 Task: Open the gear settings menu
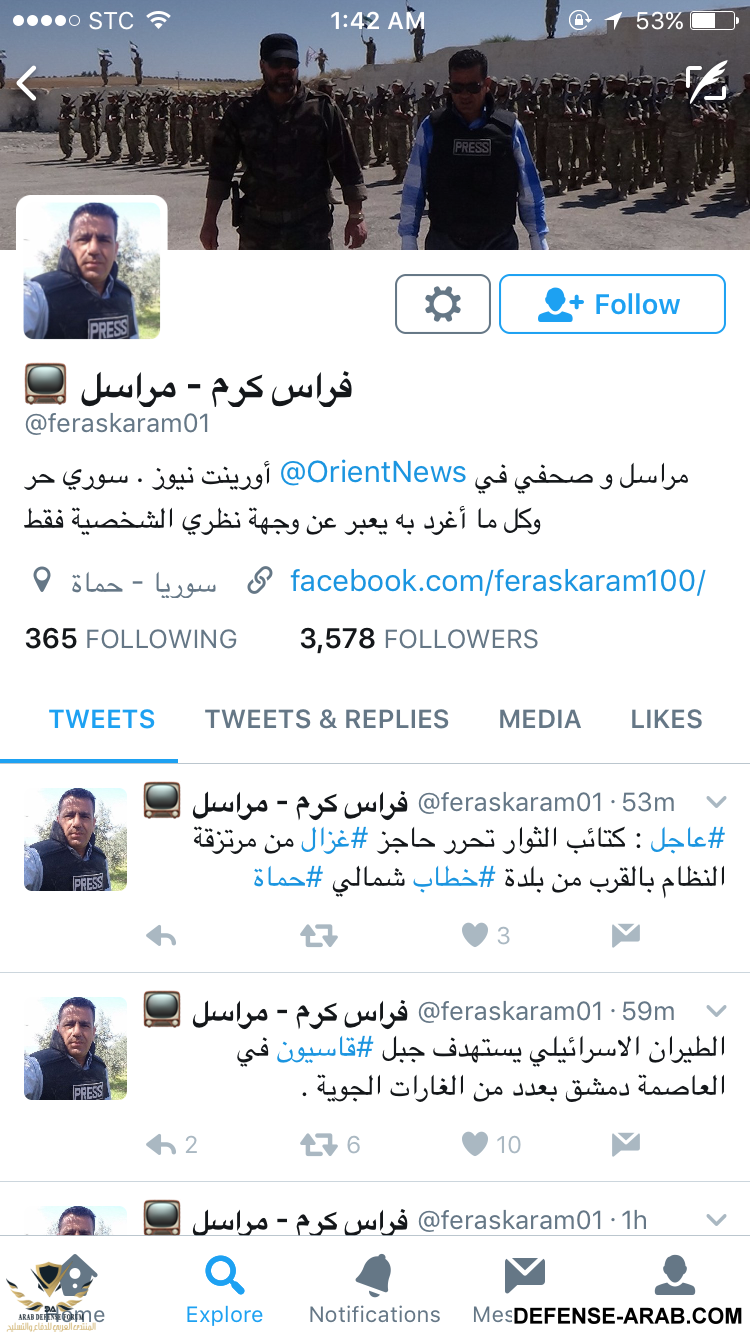pos(443,304)
